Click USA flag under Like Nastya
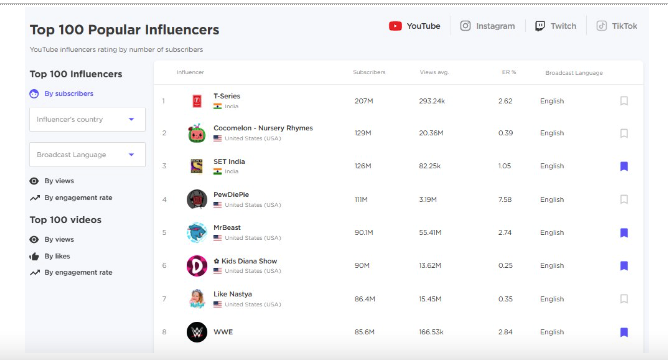The height and width of the screenshot is (360, 668). [218, 305]
